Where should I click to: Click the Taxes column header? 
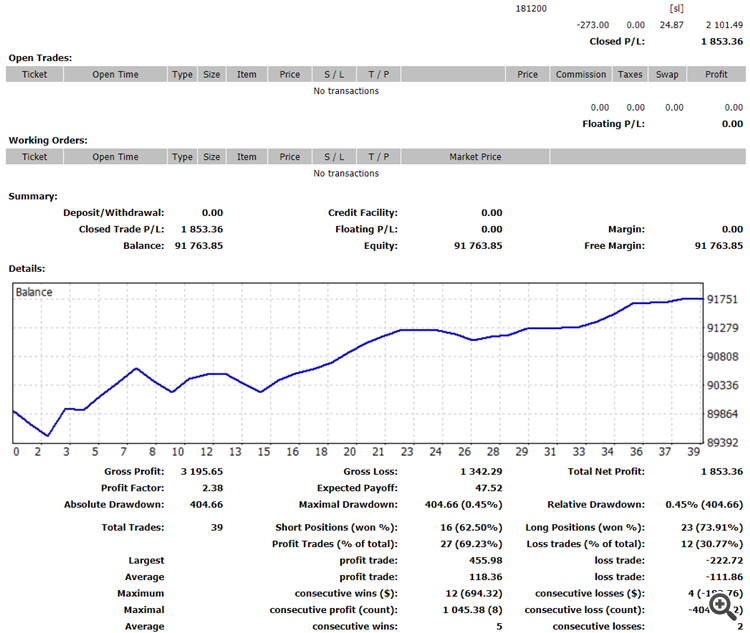(630, 75)
